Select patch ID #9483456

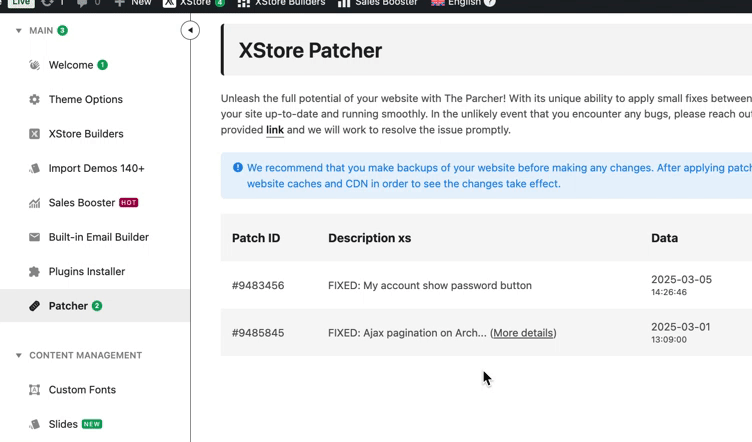click(258, 285)
